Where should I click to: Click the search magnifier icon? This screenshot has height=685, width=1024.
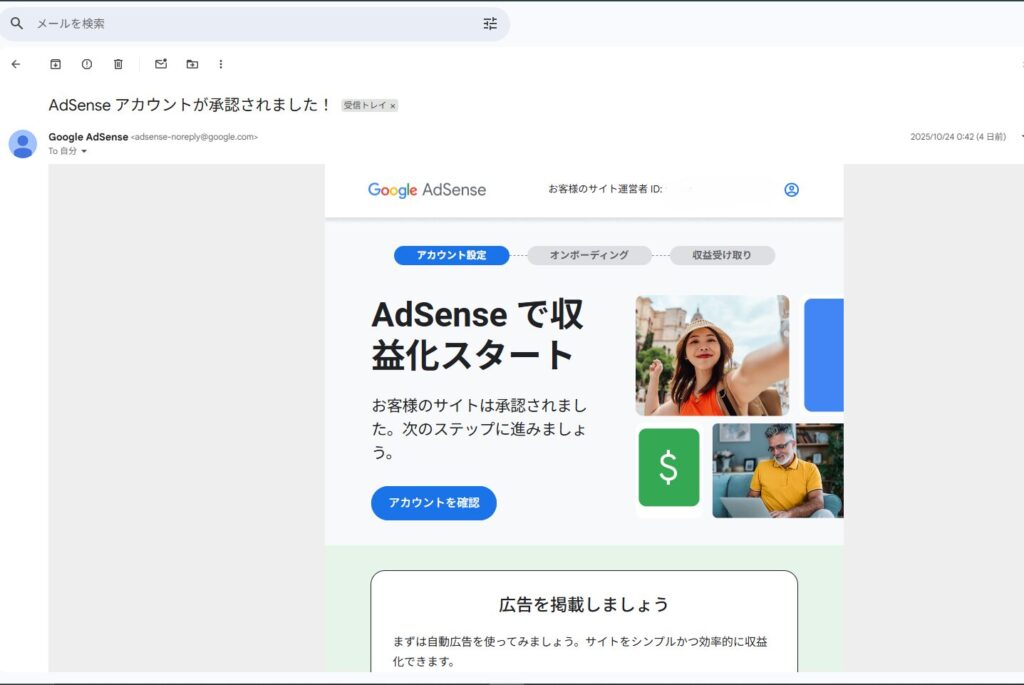[17, 23]
